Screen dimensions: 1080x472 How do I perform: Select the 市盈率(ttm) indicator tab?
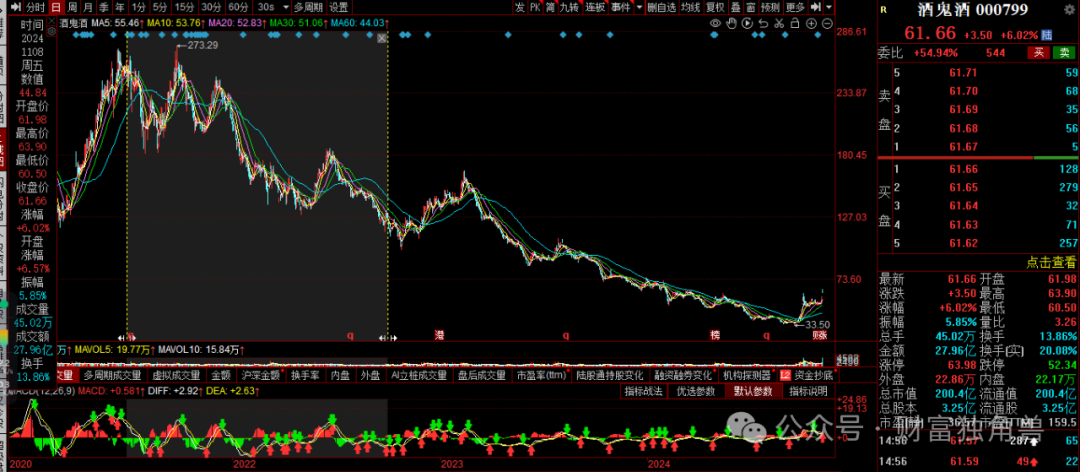(541, 376)
